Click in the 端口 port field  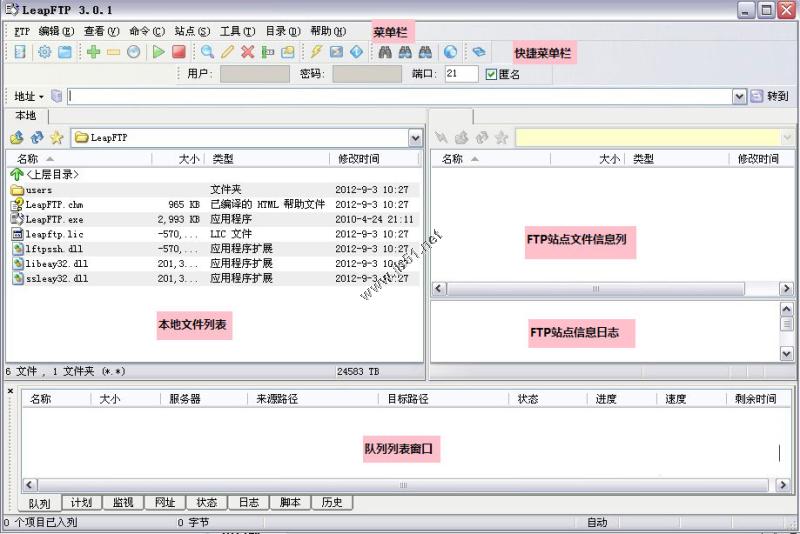tap(461, 74)
